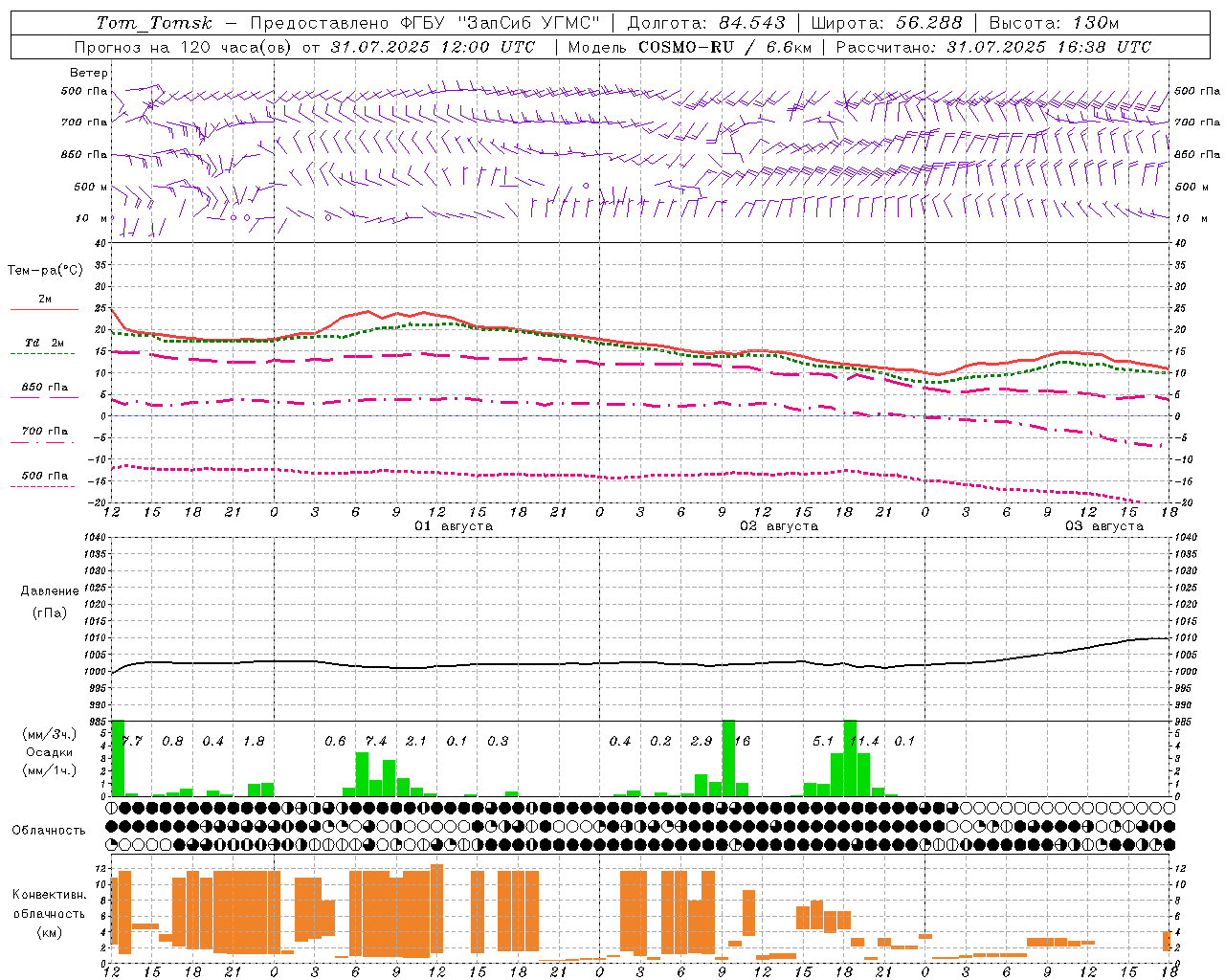Viewport: 1225px width, 980px height.
Task: Select the Высота: 130м field
Action: [1054, 23]
